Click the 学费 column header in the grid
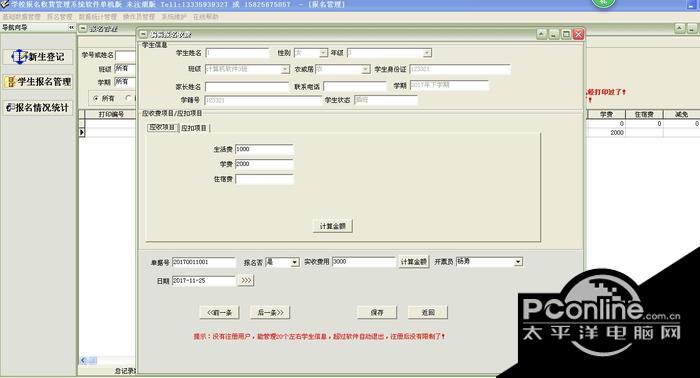The width and height of the screenshot is (700, 378). point(606,114)
